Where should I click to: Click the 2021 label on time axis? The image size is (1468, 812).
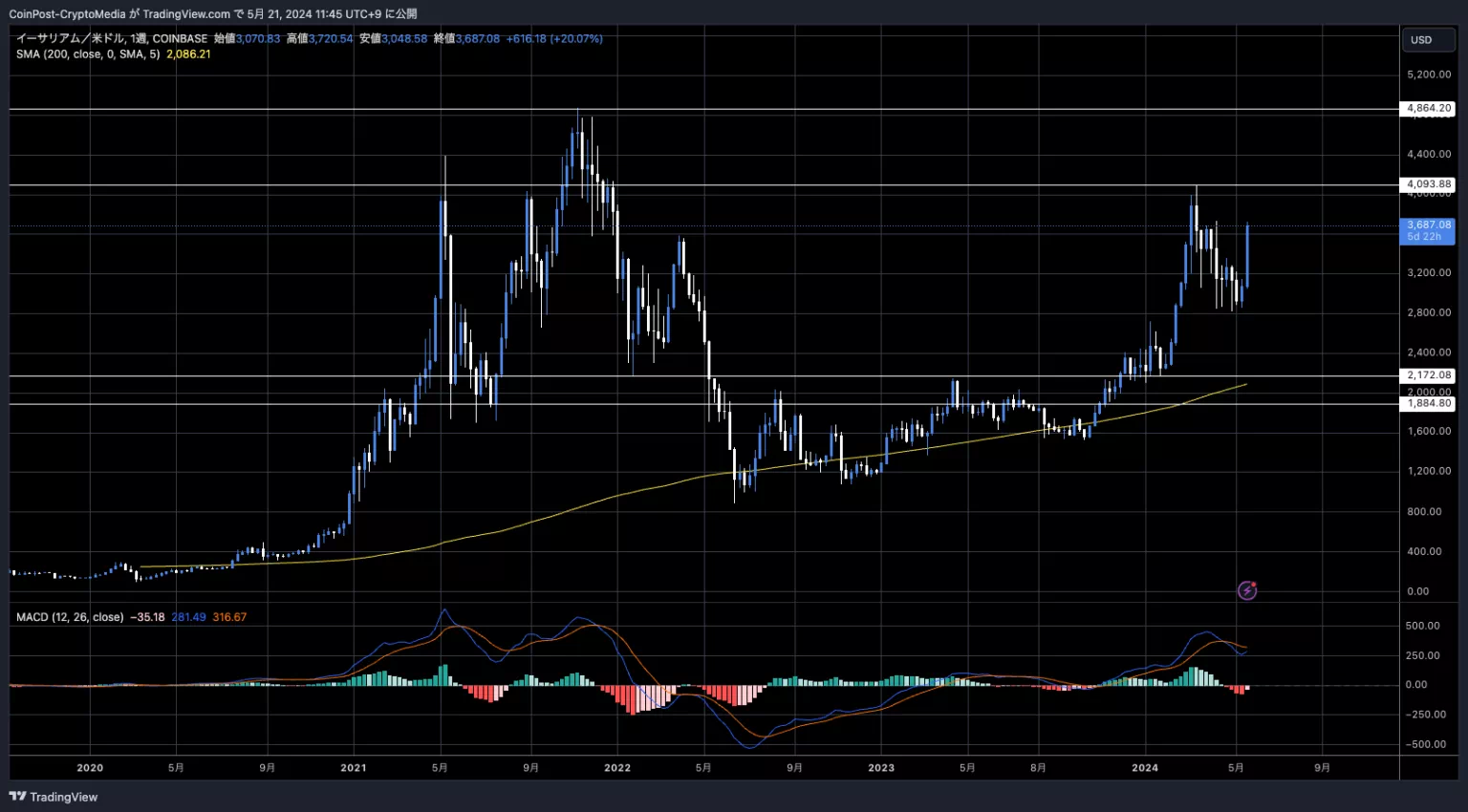pos(354,768)
